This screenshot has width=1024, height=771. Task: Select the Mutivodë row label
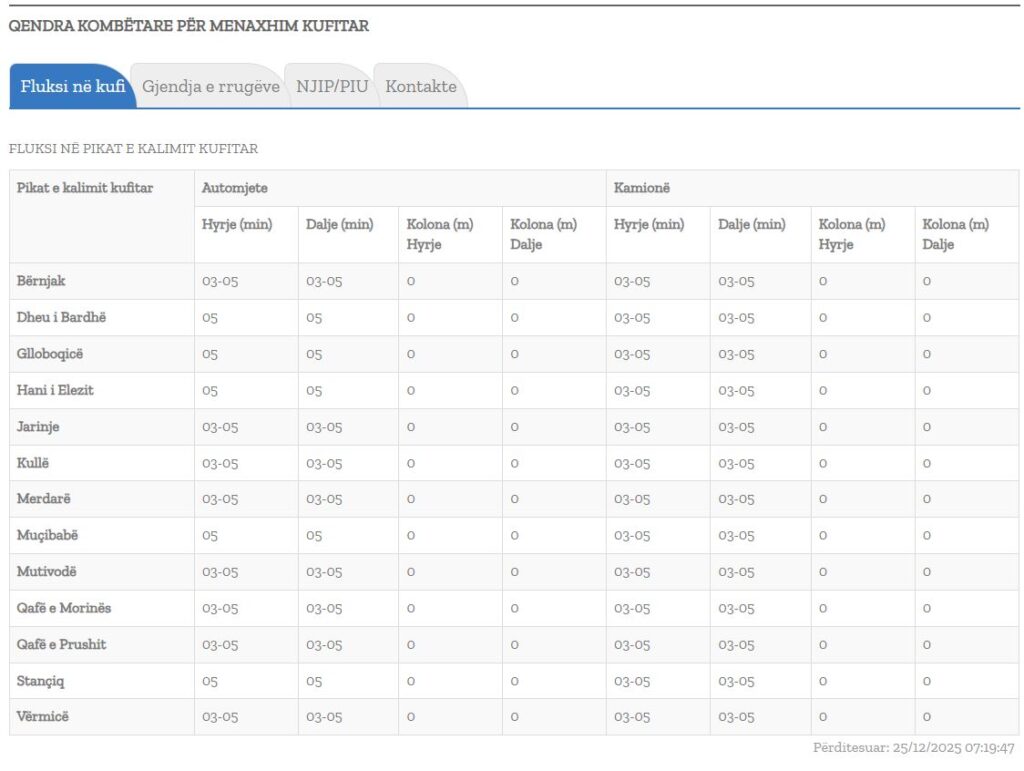pyautogui.click(x=46, y=572)
